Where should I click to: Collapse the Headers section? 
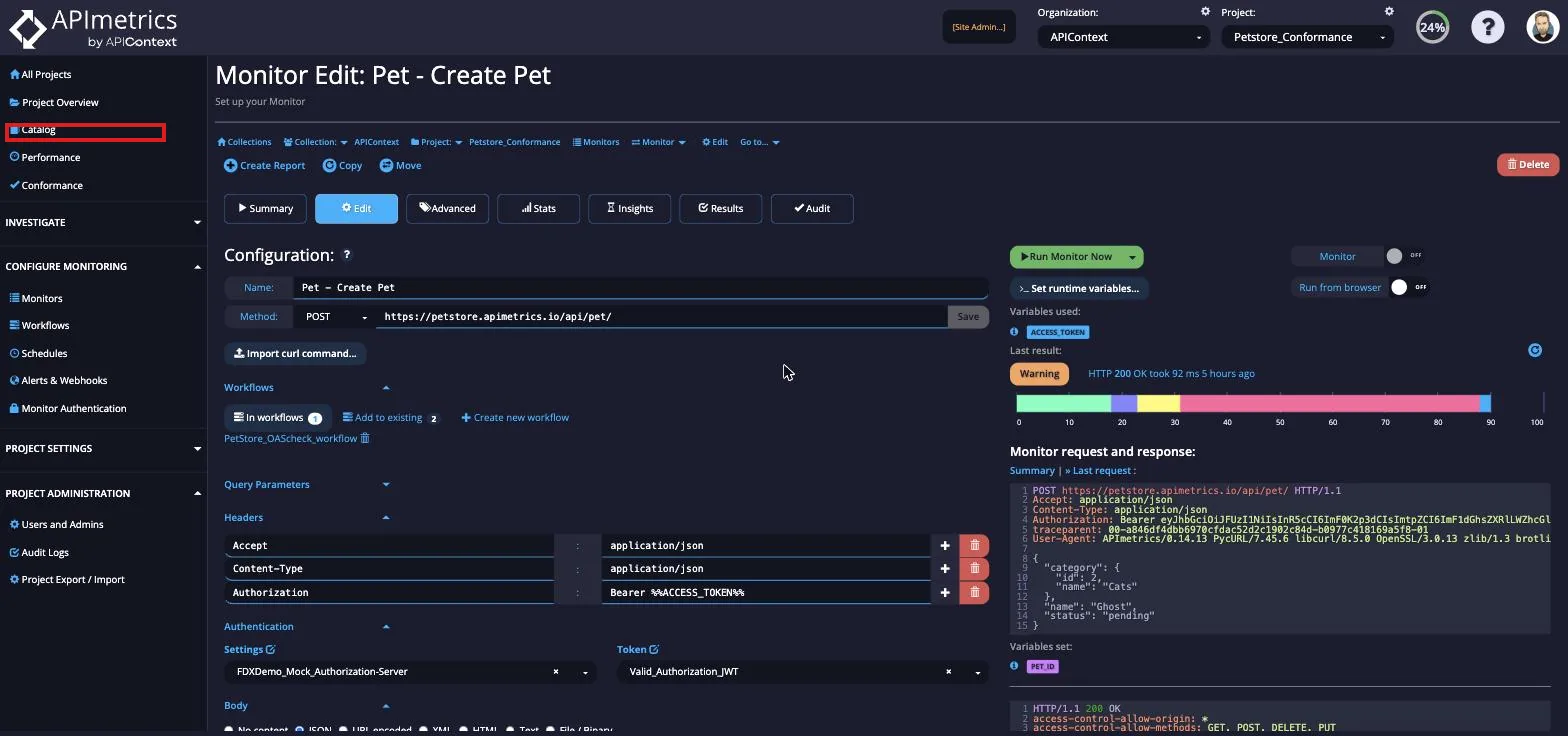pos(307,517)
